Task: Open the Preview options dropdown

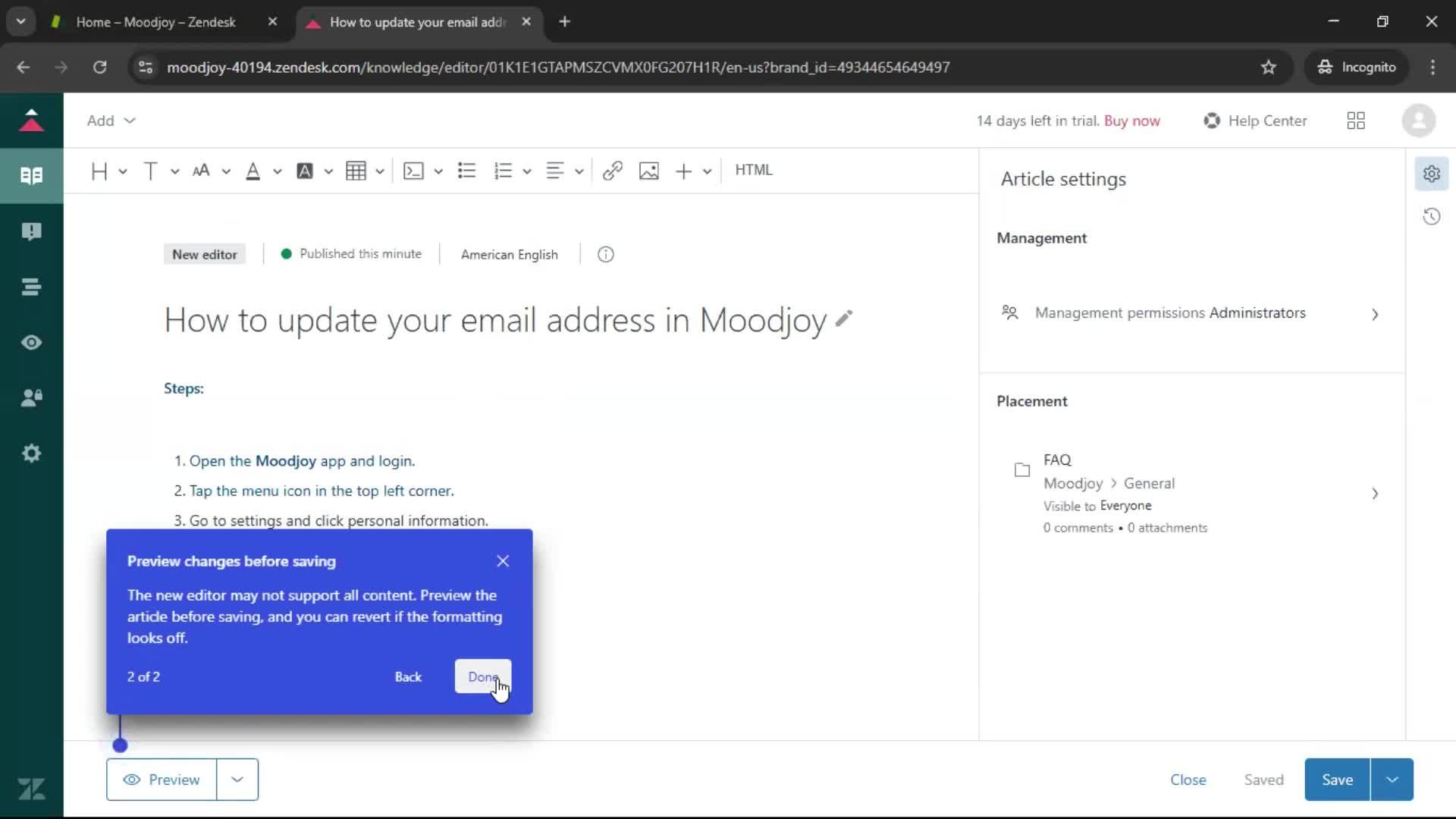Action: (237, 780)
